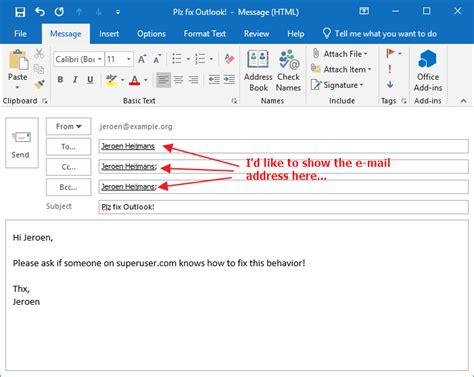The width and height of the screenshot is (474, 377).
Task: Go to the next item with the down arrow
Action: (99, 12)
